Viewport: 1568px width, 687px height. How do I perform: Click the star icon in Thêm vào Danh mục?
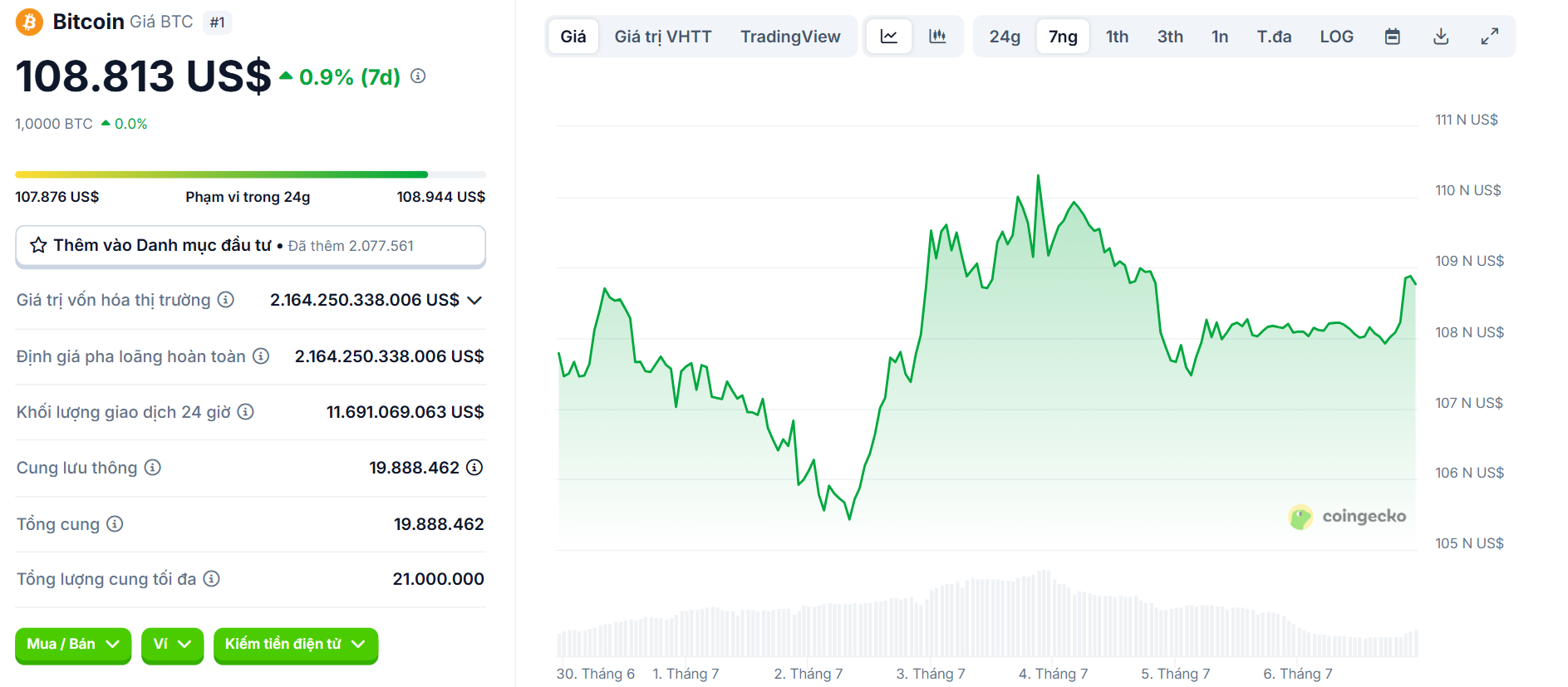(x=38, y=245)
